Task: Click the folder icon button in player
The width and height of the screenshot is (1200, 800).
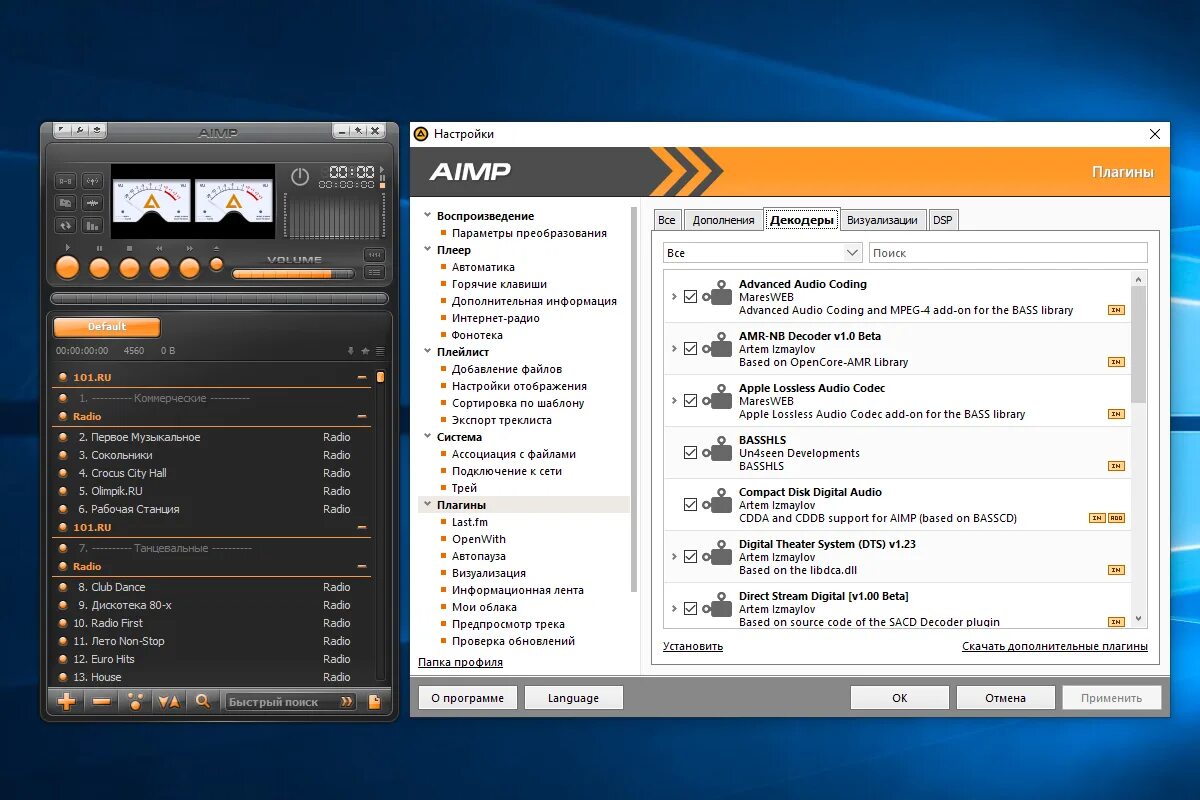Action: click(x=65, y=203)
